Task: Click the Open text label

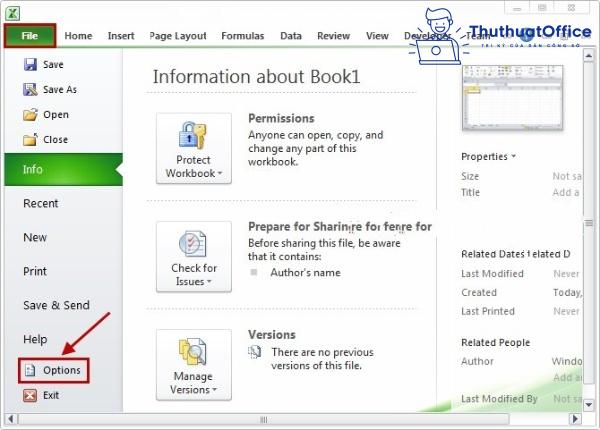Action: click(56, 115)
